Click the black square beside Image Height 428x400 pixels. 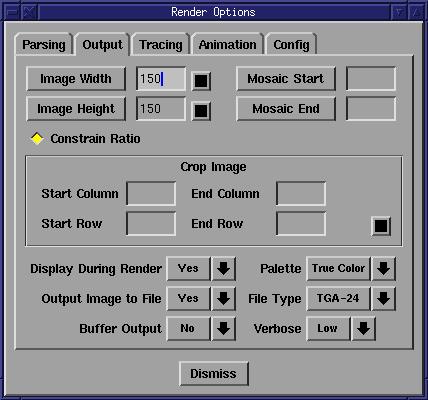tap(201, 111)
